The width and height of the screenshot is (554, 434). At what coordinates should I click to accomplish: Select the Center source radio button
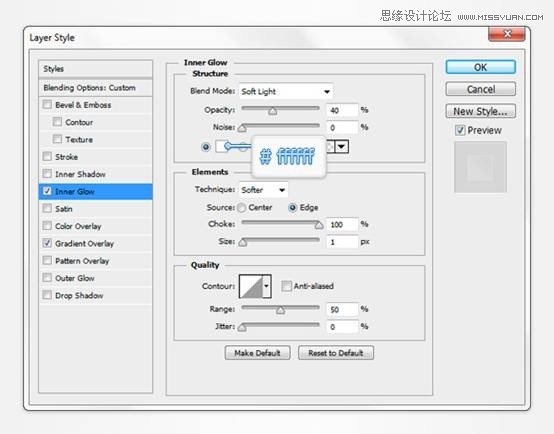tap(242, 207)
